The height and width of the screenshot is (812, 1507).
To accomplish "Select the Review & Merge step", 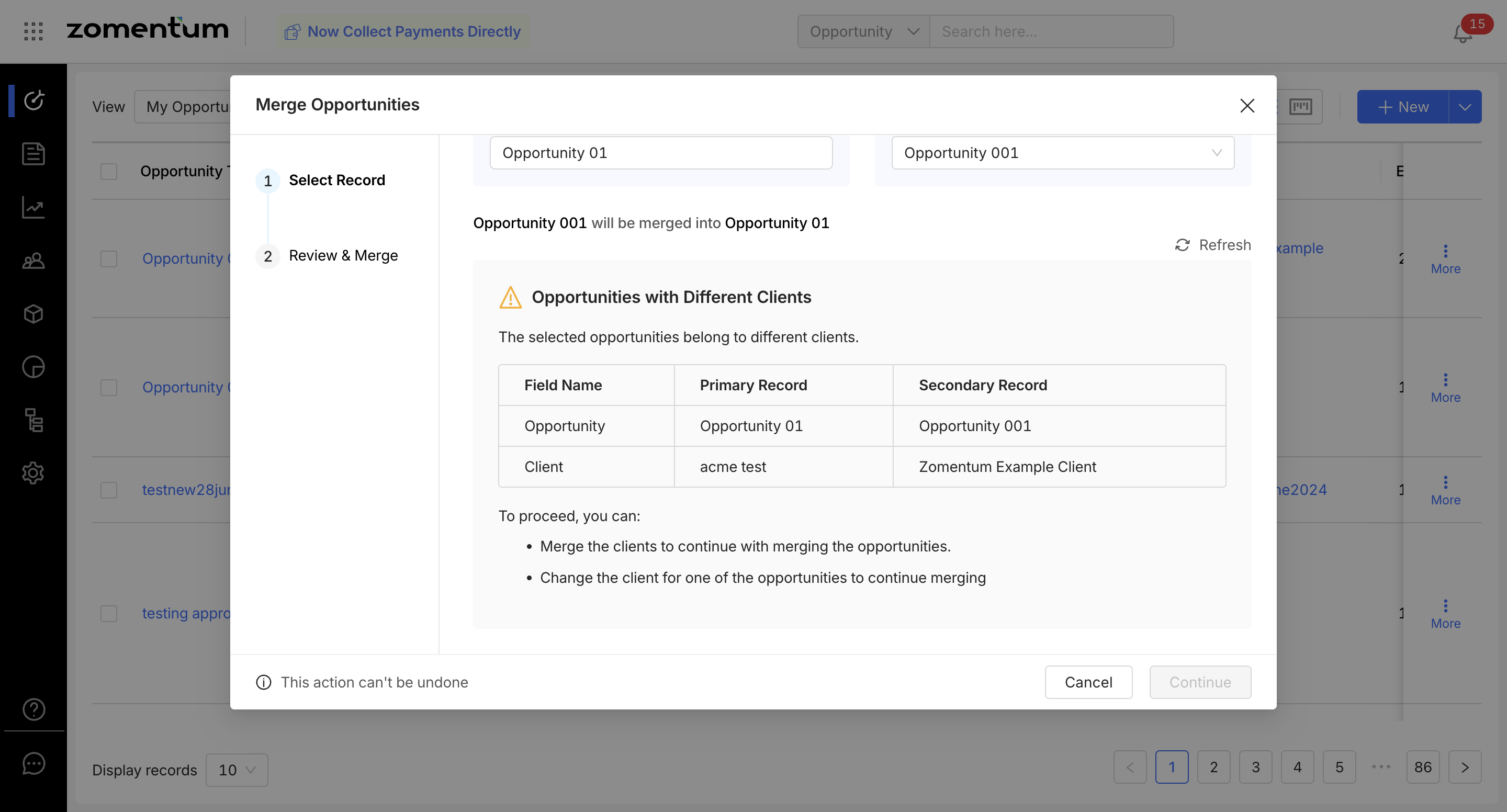I will (x=343, y=256).
